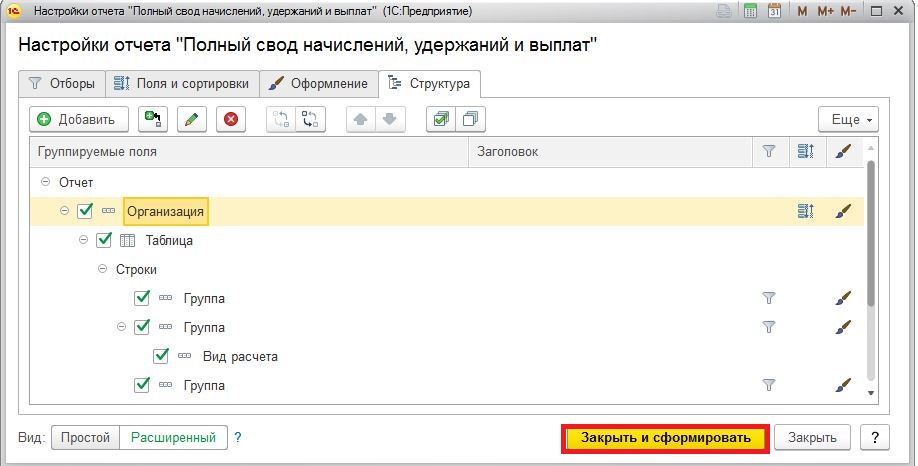Collapse the Группа node containing Вид расчета
Viewport: 918px width, 466px height.
[121, 327]
